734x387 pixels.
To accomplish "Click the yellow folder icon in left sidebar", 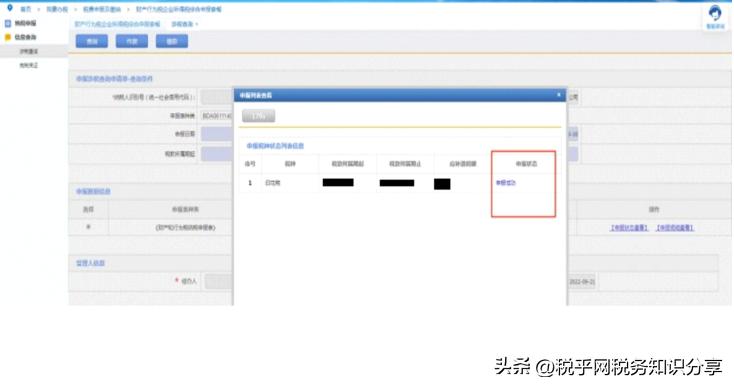I will pyautogui.click(x=8, y=37).
